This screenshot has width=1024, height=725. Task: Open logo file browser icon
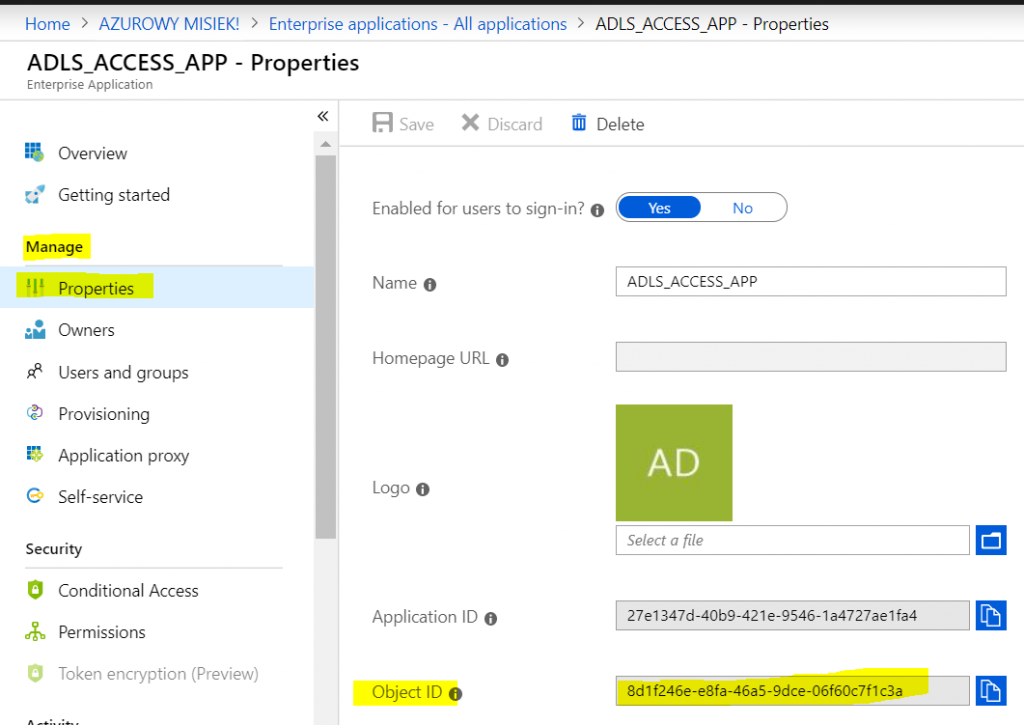(x=991, y=540)
